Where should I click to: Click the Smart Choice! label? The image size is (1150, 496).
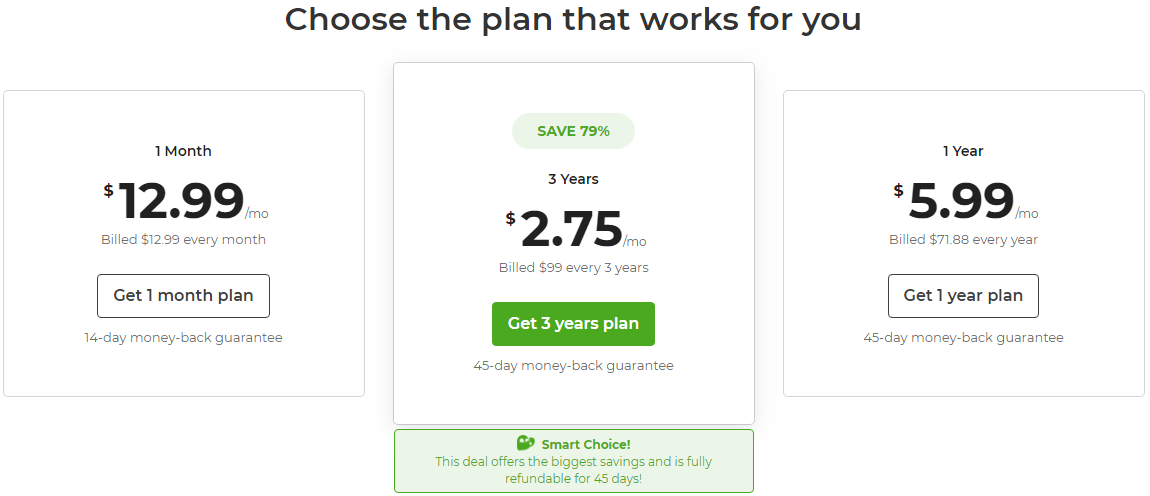coord(586,445)
